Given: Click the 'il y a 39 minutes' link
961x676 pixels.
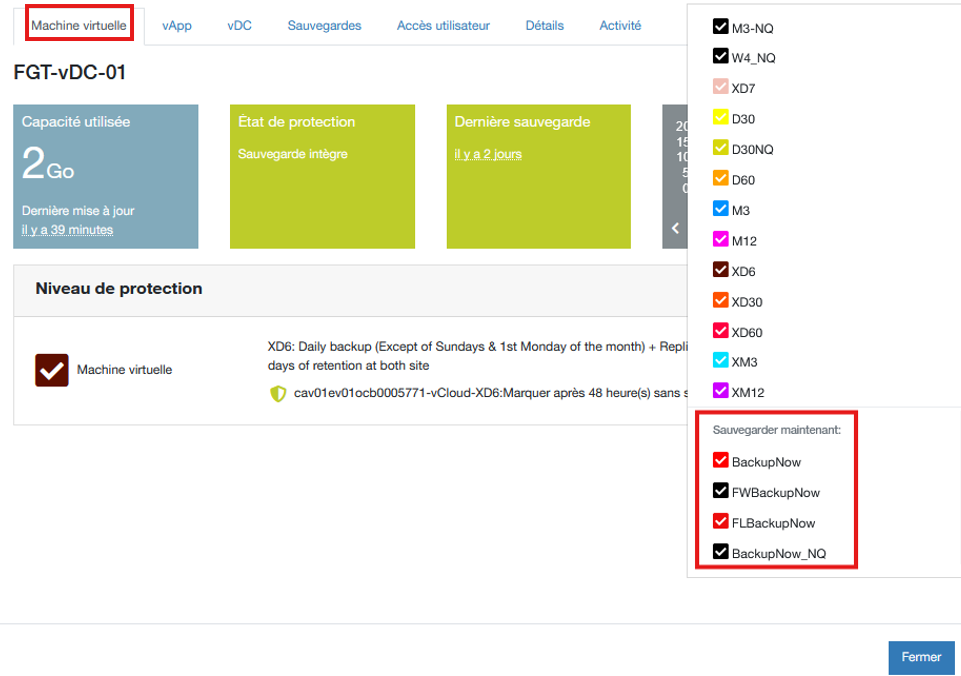Looking at the screenshot, I should [x=67, y=230].
